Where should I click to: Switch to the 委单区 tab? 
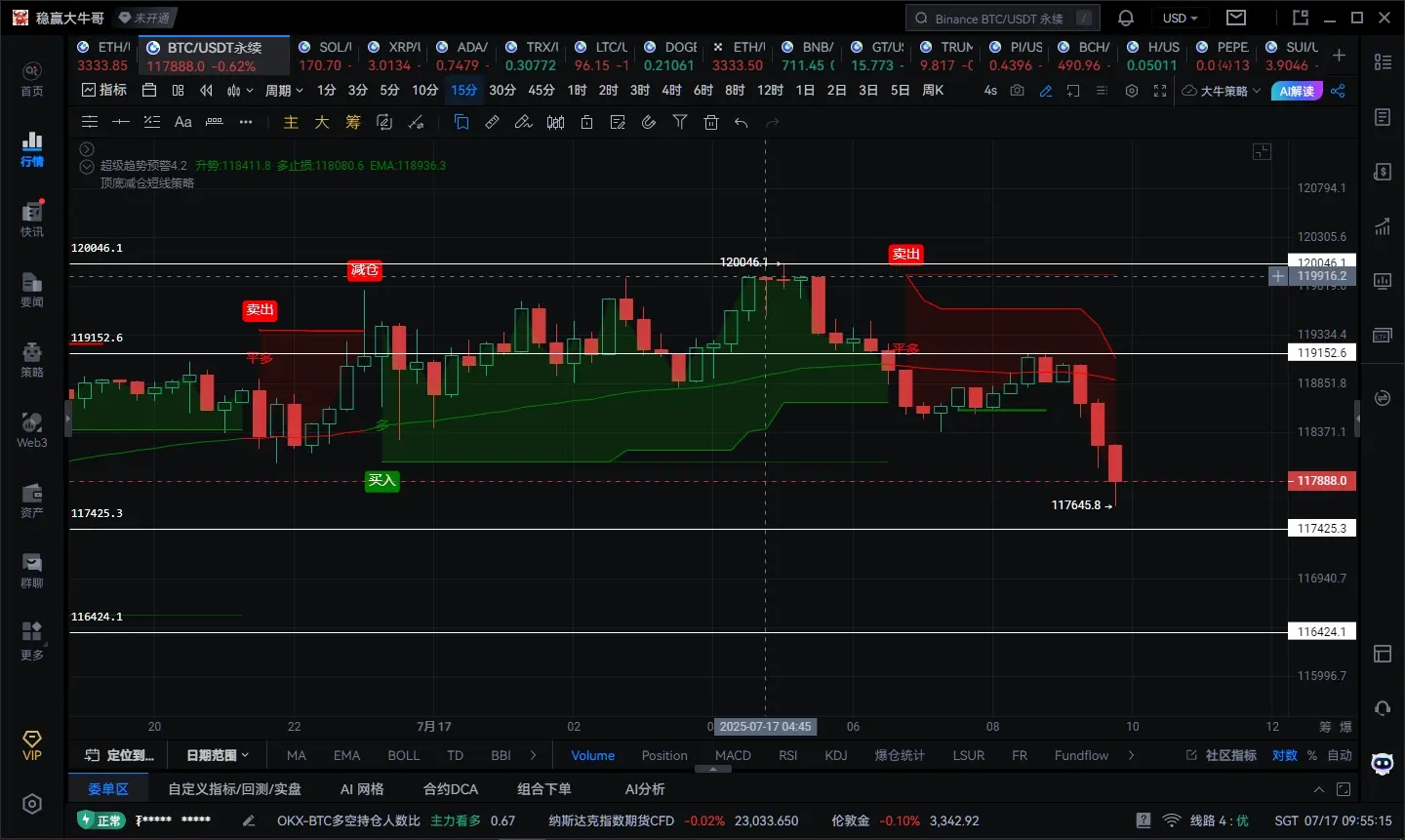[x=107, y=788]
